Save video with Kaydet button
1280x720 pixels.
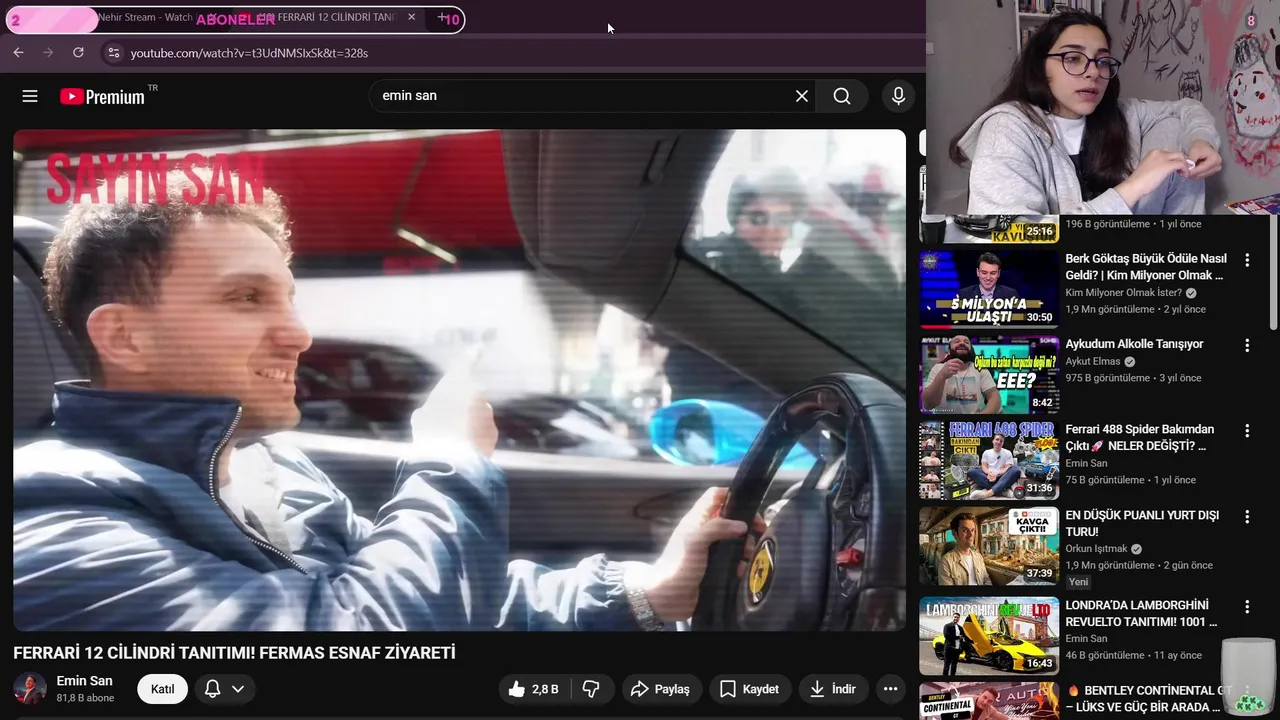pos(750,689)
